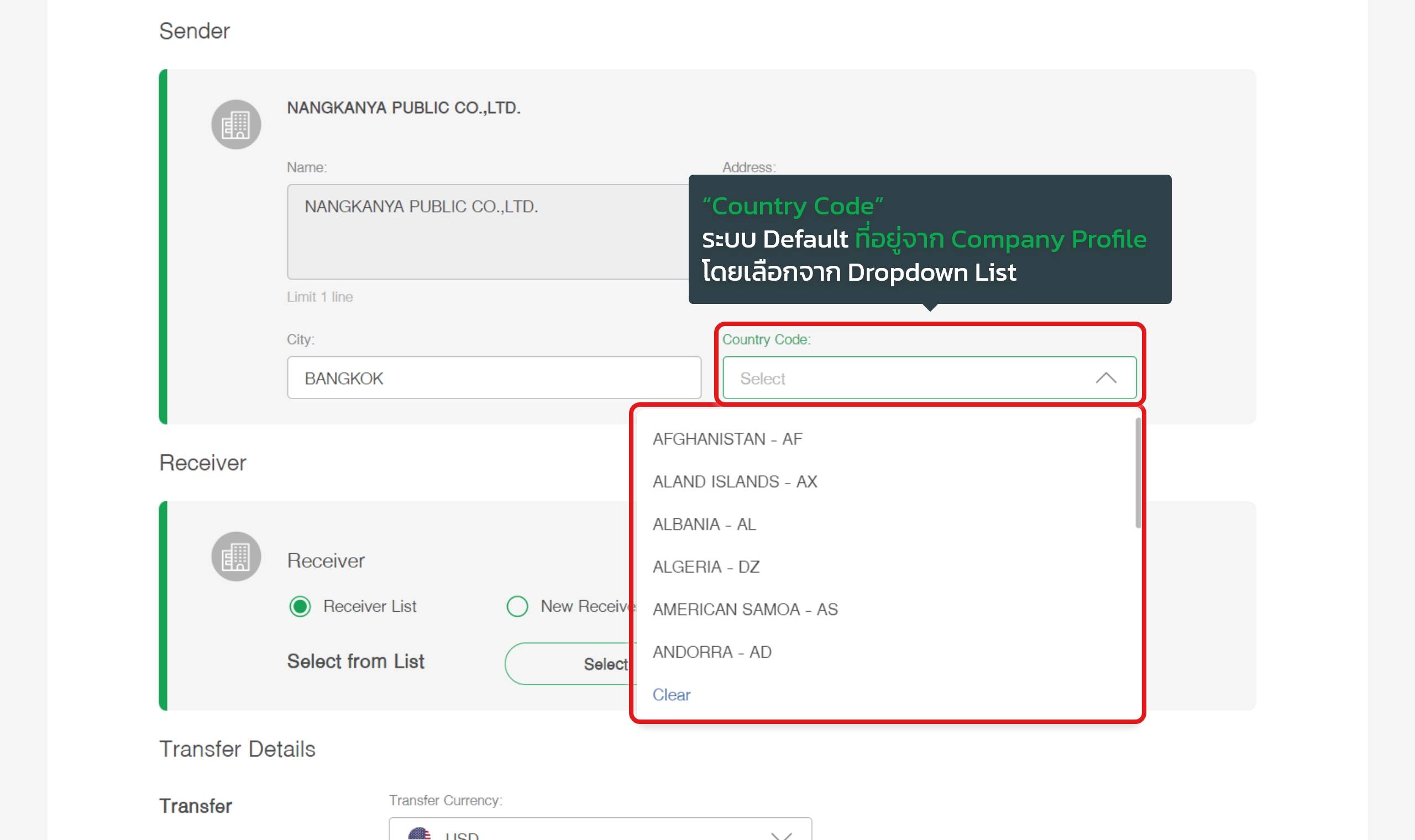The height and width of the screenshot is (840, 1415).
Task: Click the Clear link in dropdown
Action: point(671,695)
